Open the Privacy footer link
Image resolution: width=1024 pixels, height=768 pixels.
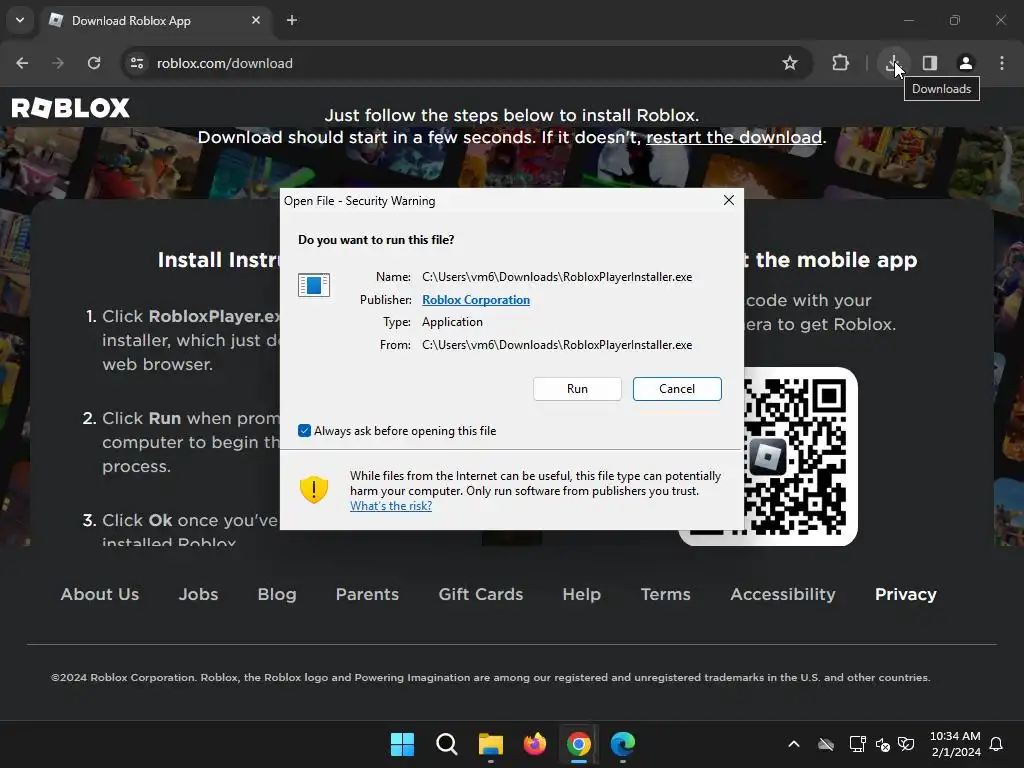click(x=905, y=594)
